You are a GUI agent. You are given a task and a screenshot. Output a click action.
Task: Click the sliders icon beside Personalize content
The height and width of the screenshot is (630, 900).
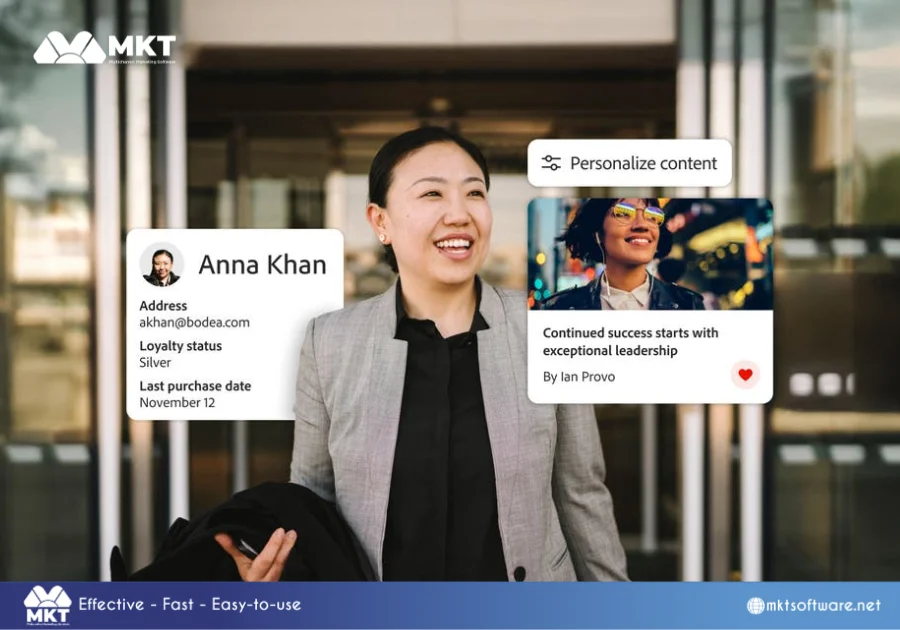click(x=551, y=163)
